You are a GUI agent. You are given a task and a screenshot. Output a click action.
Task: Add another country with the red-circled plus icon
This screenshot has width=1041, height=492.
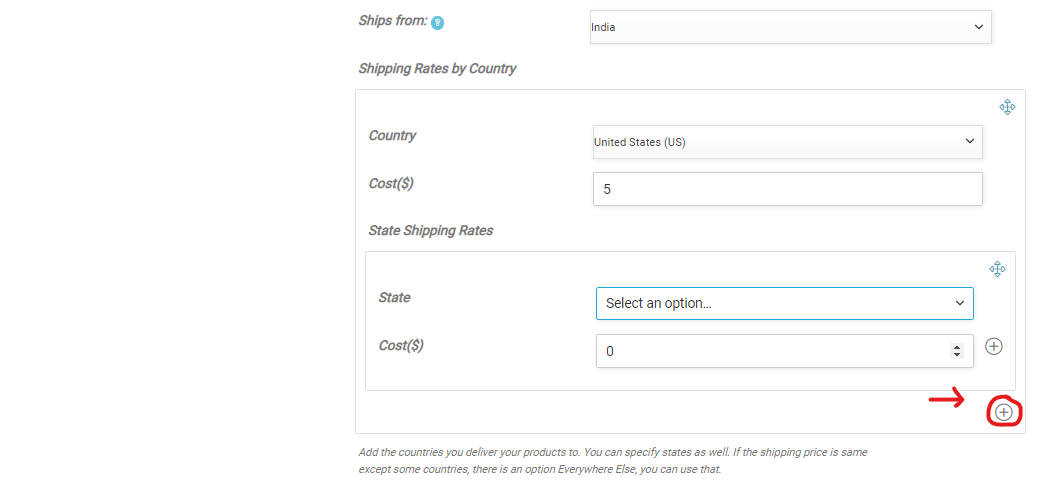[1004, 412]
